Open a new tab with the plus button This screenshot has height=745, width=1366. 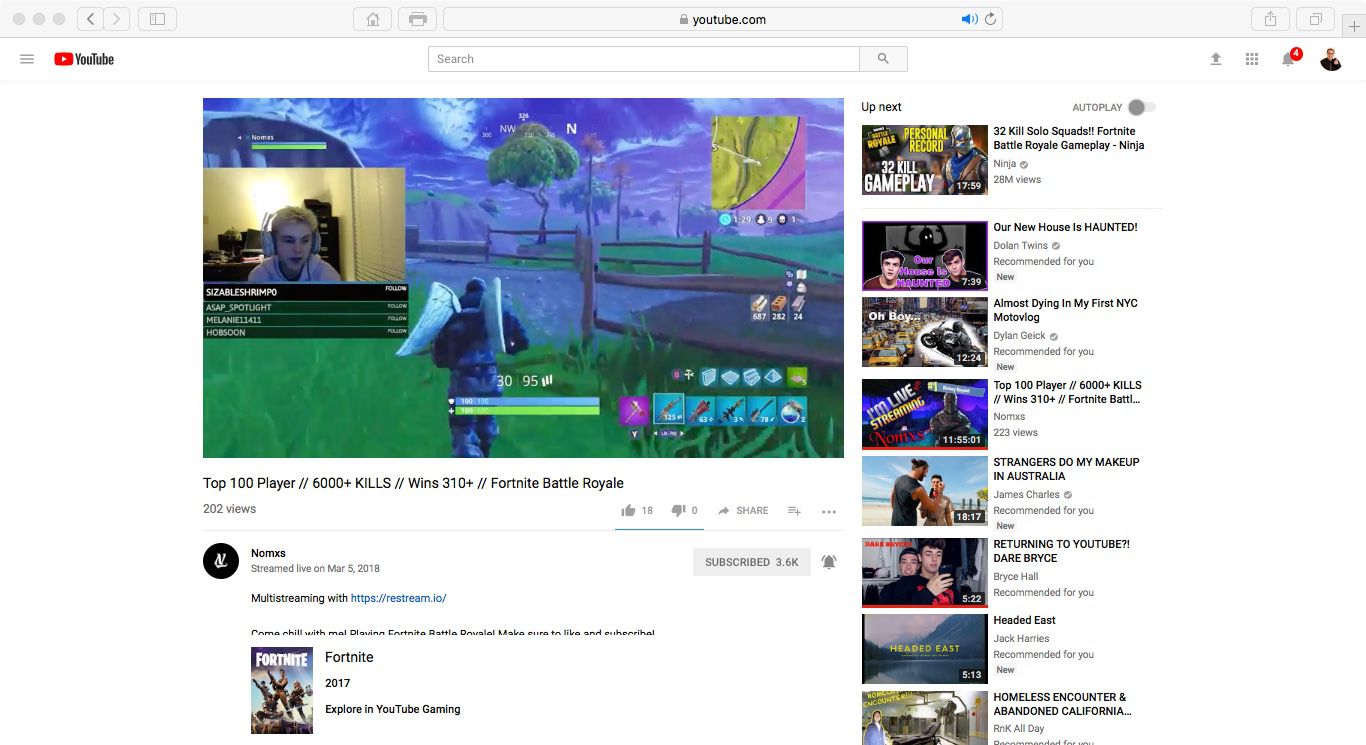[x=1354, y=25]
